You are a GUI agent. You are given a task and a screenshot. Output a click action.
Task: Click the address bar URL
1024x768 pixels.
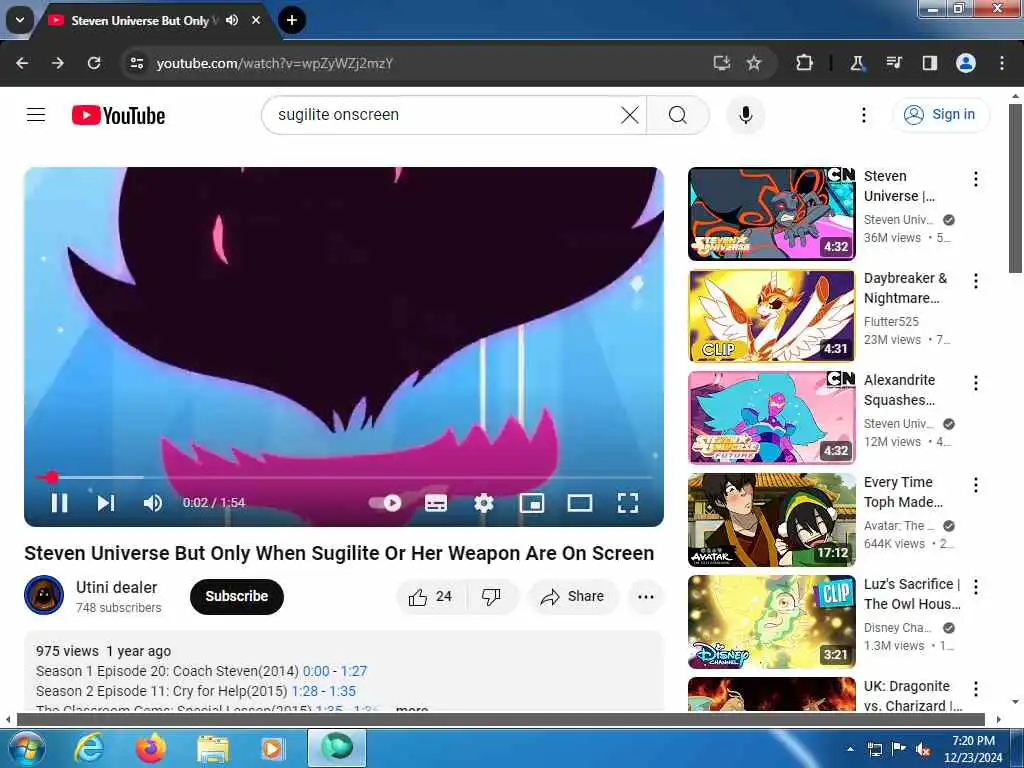[274, 63]
